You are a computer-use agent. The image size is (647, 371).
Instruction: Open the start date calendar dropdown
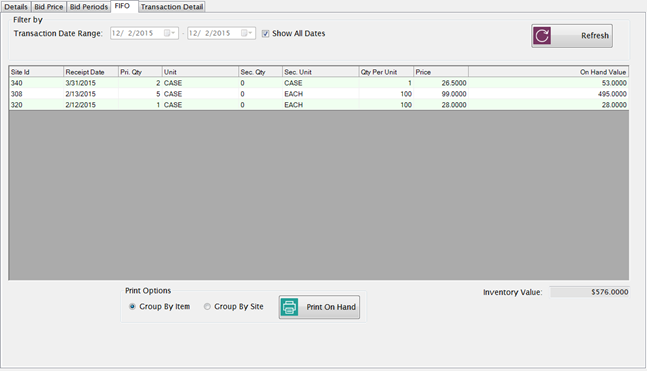(x=170, y=33)
